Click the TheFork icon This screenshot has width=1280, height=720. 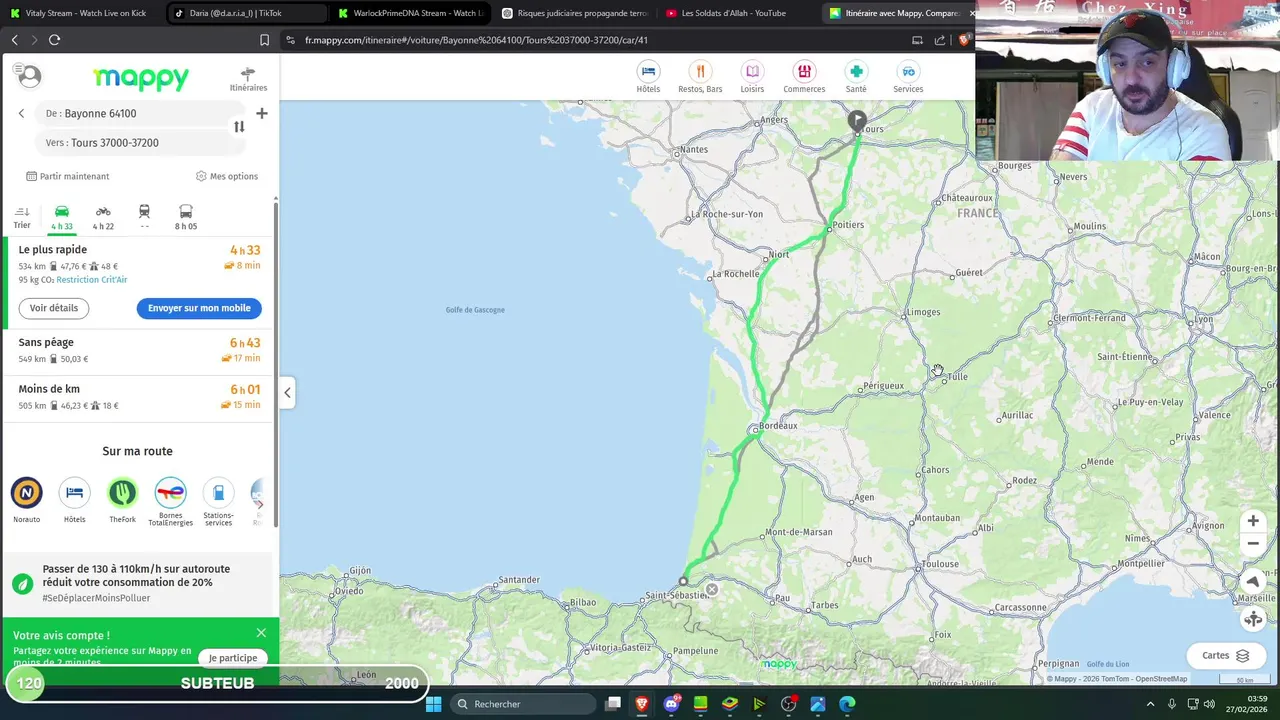tap(122, 493)
